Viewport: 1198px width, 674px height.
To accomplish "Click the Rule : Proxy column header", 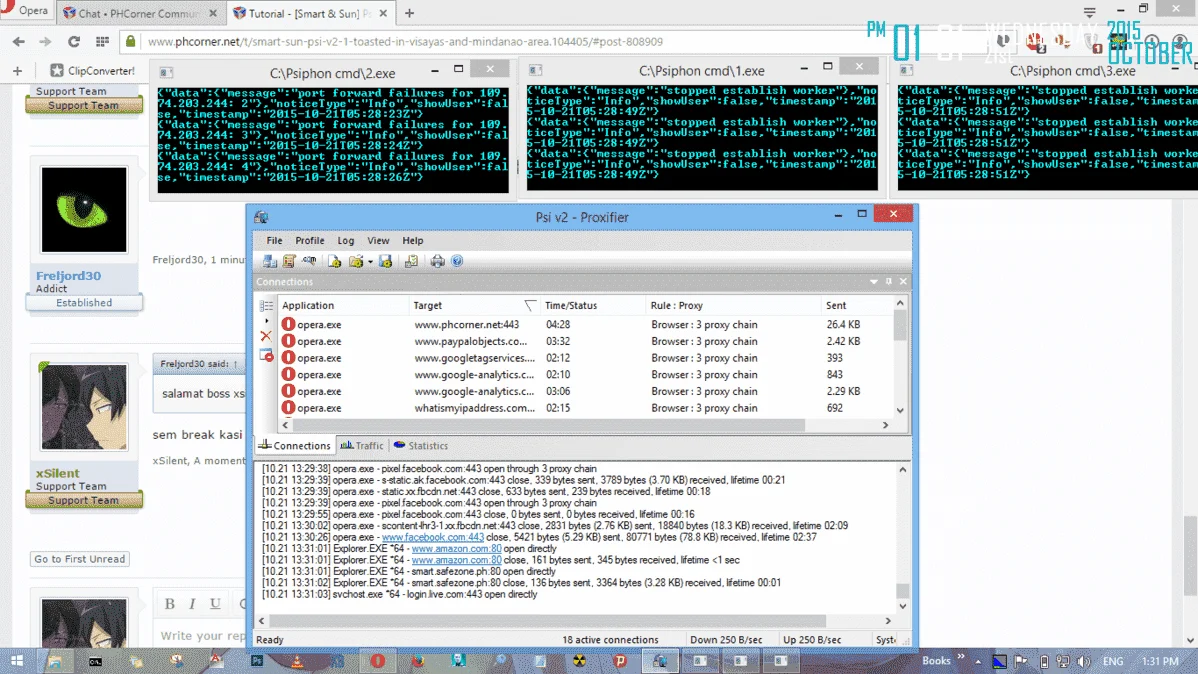I will coord(733,306).
